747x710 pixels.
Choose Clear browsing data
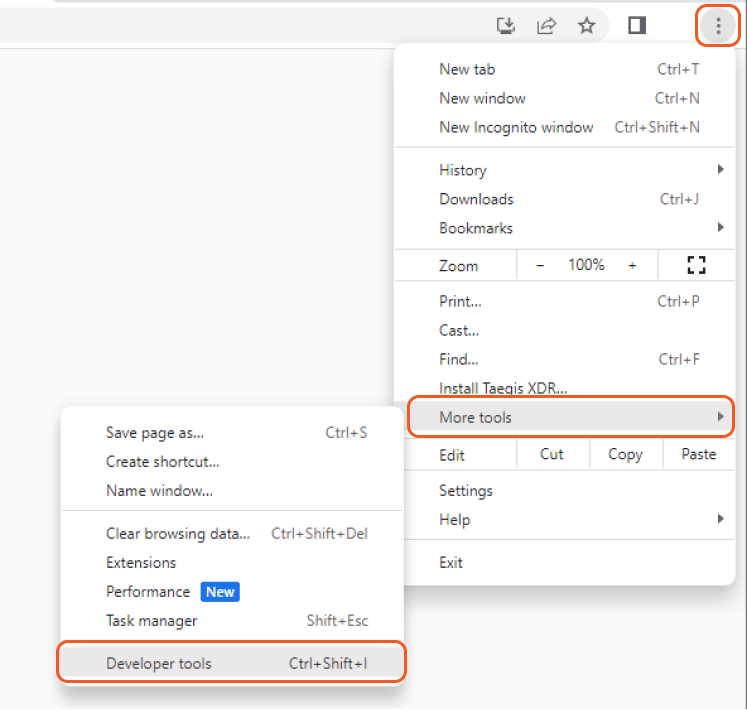coord(232,533)
